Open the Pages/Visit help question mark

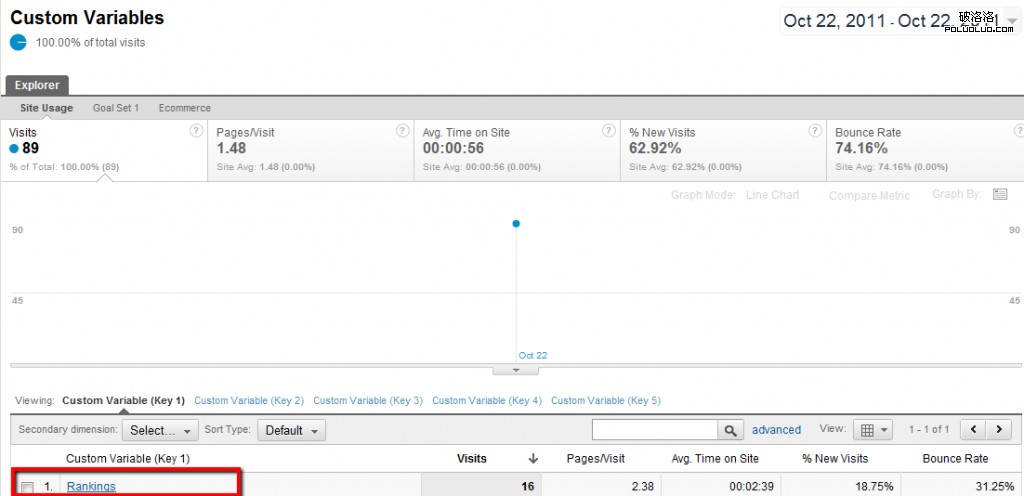point(402,131)
